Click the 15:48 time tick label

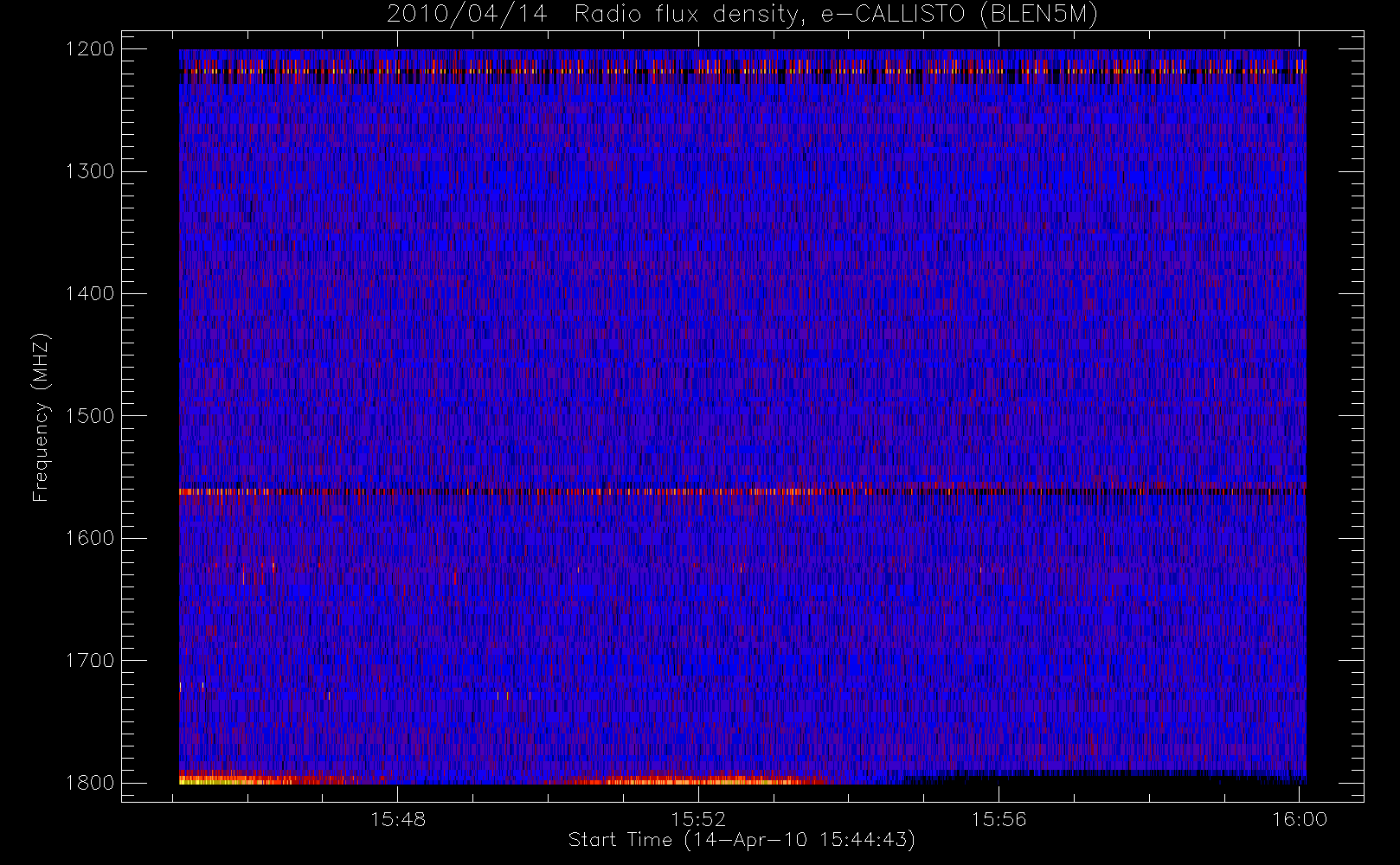tap(398, 819)
